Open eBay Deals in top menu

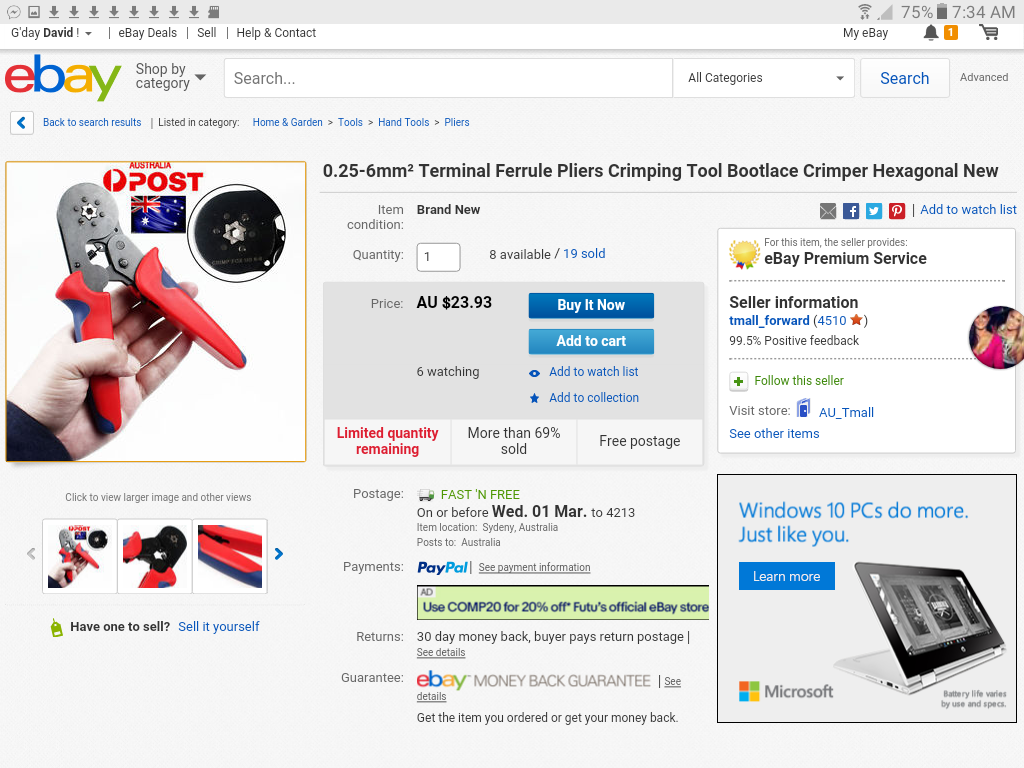click(x=147, y=33)
